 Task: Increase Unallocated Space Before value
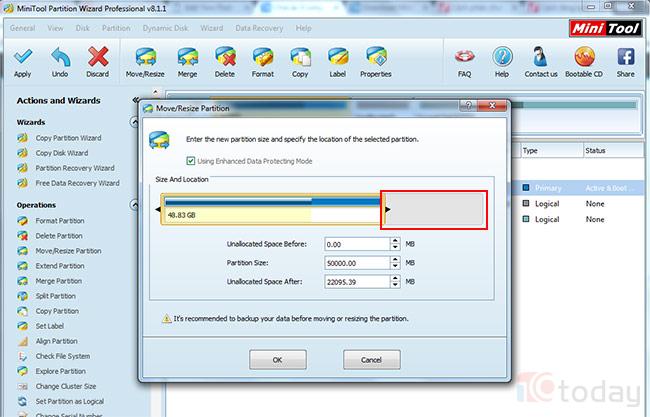(395, 241)
